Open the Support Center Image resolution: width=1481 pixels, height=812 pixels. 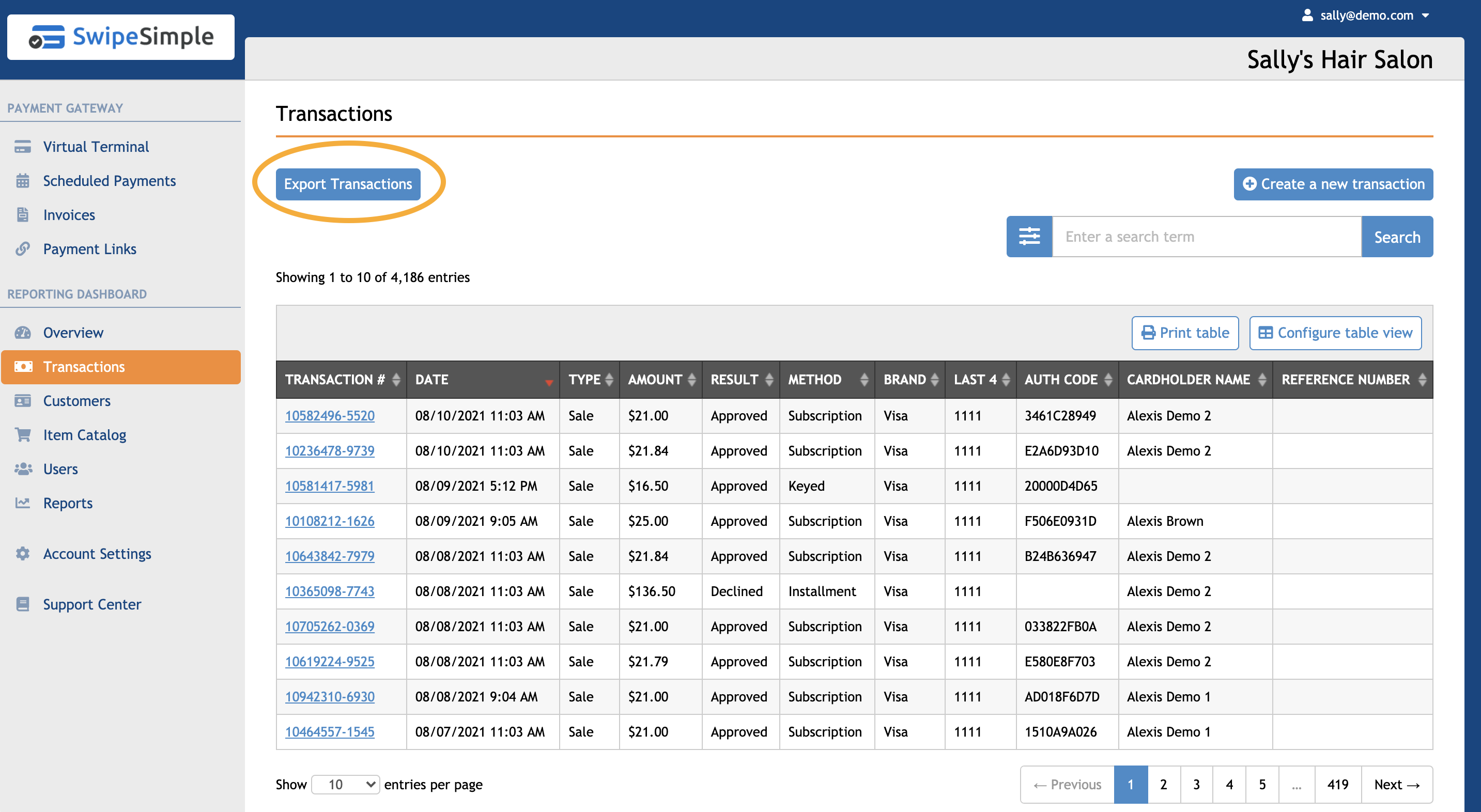tap(92, 604)
